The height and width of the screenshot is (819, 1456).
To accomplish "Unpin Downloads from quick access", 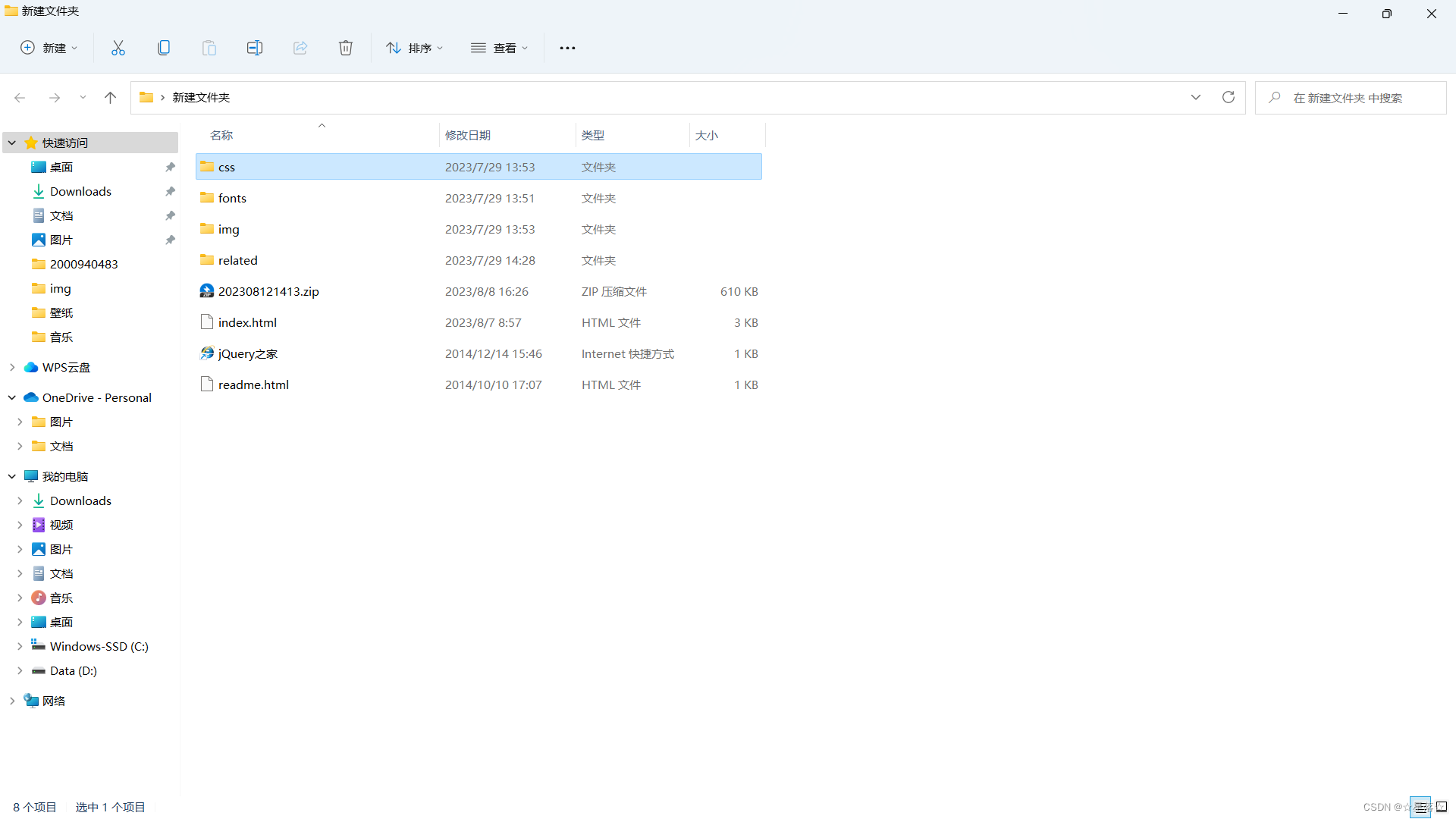I will coord(170,191).
